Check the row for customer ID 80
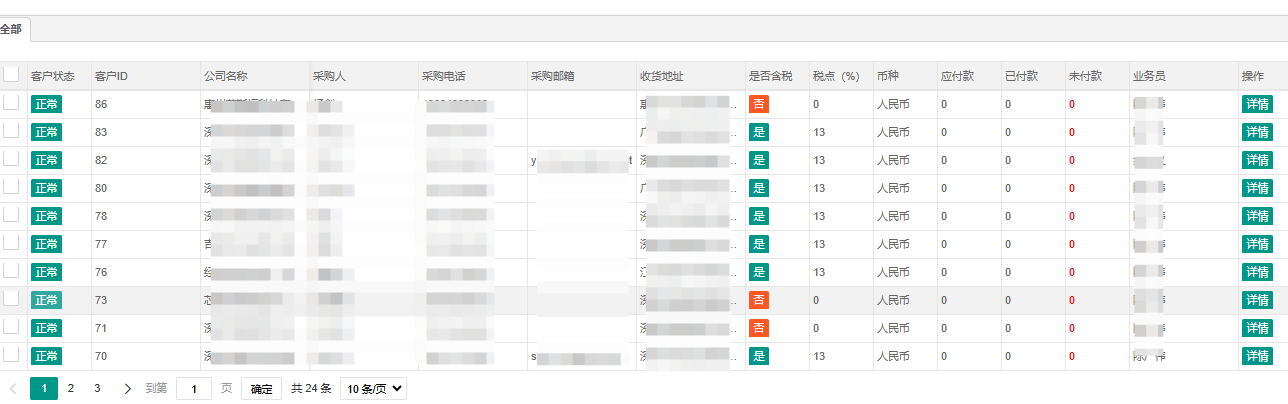This screenshot has width=1288, height=404. click(x=11, y=187)
